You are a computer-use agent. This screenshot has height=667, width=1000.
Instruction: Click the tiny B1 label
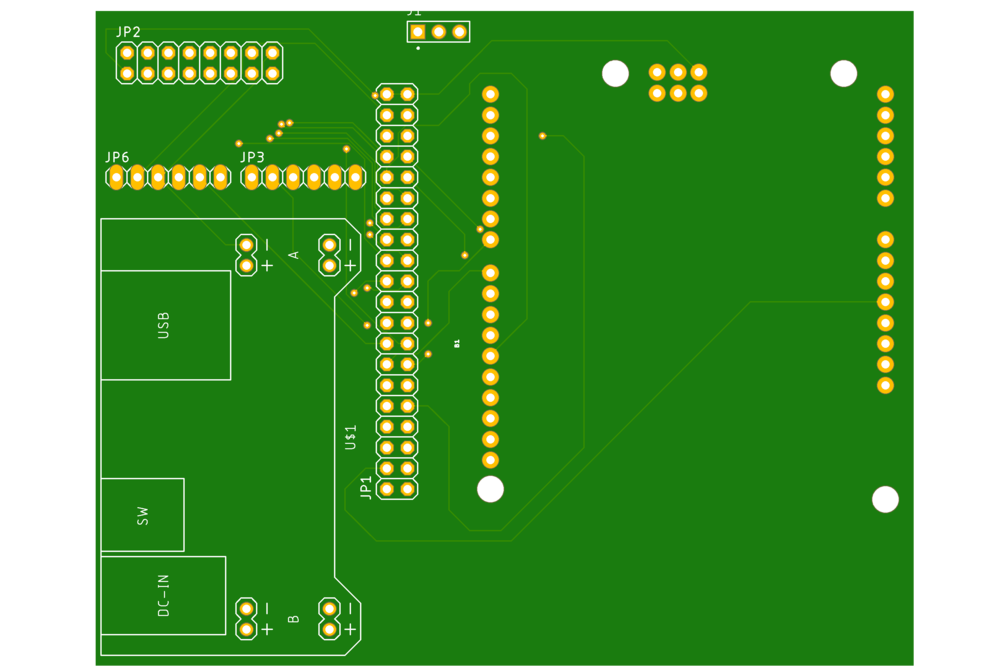[x=457, y=344]
